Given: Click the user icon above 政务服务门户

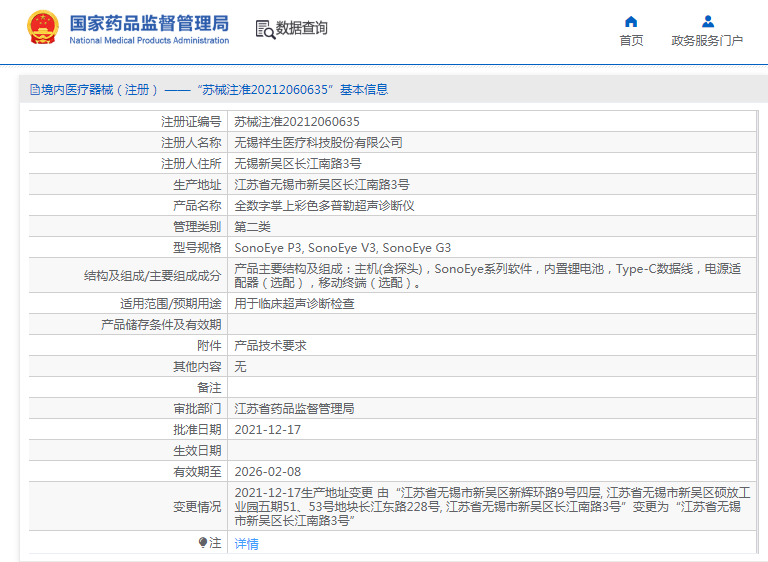Looking at the screenshot, I should [x=708, y=22].
